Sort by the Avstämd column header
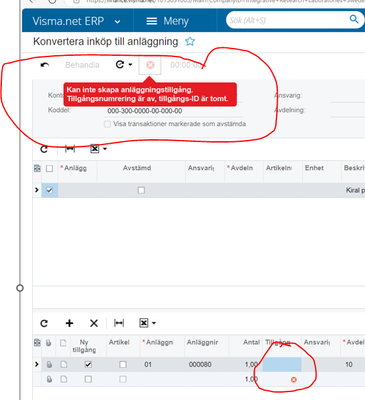This screenshot has height=400, width=365. coord(137,168)
